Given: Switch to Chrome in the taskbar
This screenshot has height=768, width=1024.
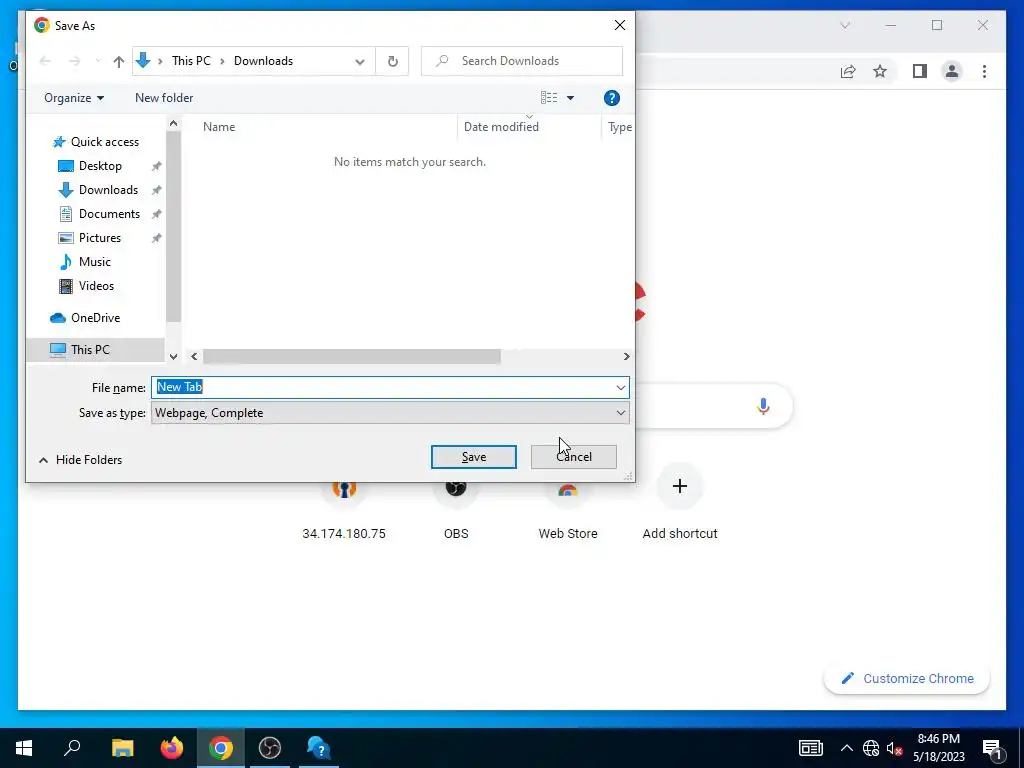Looking at the screenshot, I should 221,748.
